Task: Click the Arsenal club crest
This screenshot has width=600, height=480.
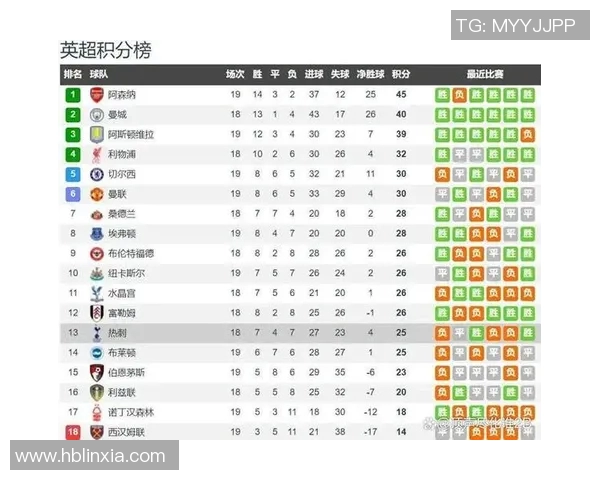Action: point(97,95)
